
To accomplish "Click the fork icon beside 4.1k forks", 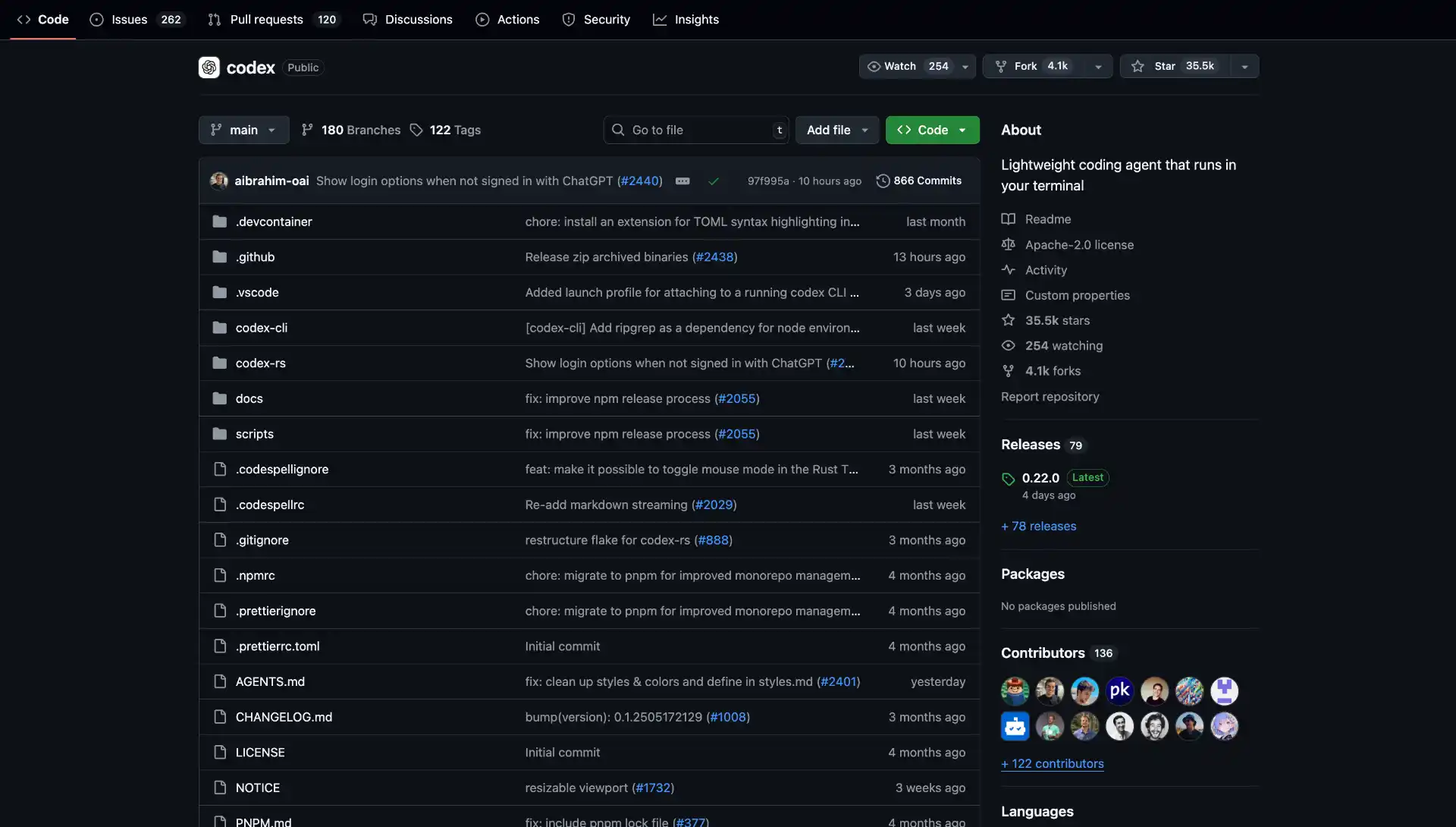I will click(x=1008, y=371).
